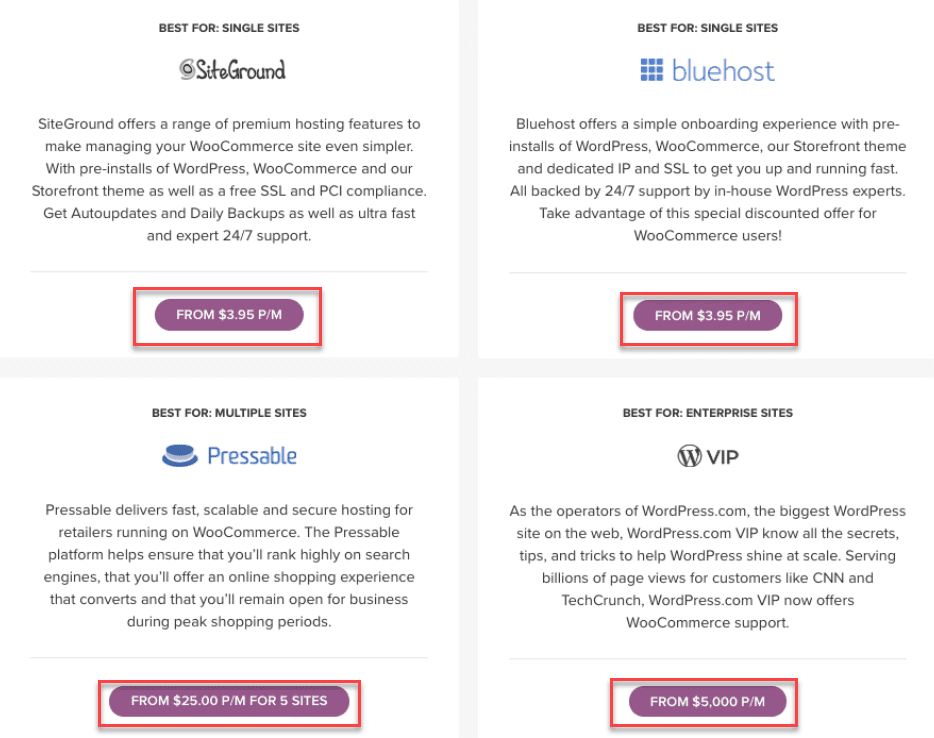
Task: Click the WordPress W circle icon
Action: click(x=689, y=456)
